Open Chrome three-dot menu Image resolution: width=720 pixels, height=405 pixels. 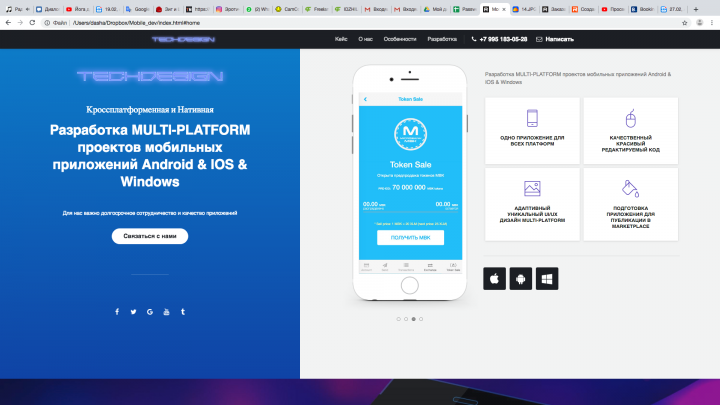712,22
